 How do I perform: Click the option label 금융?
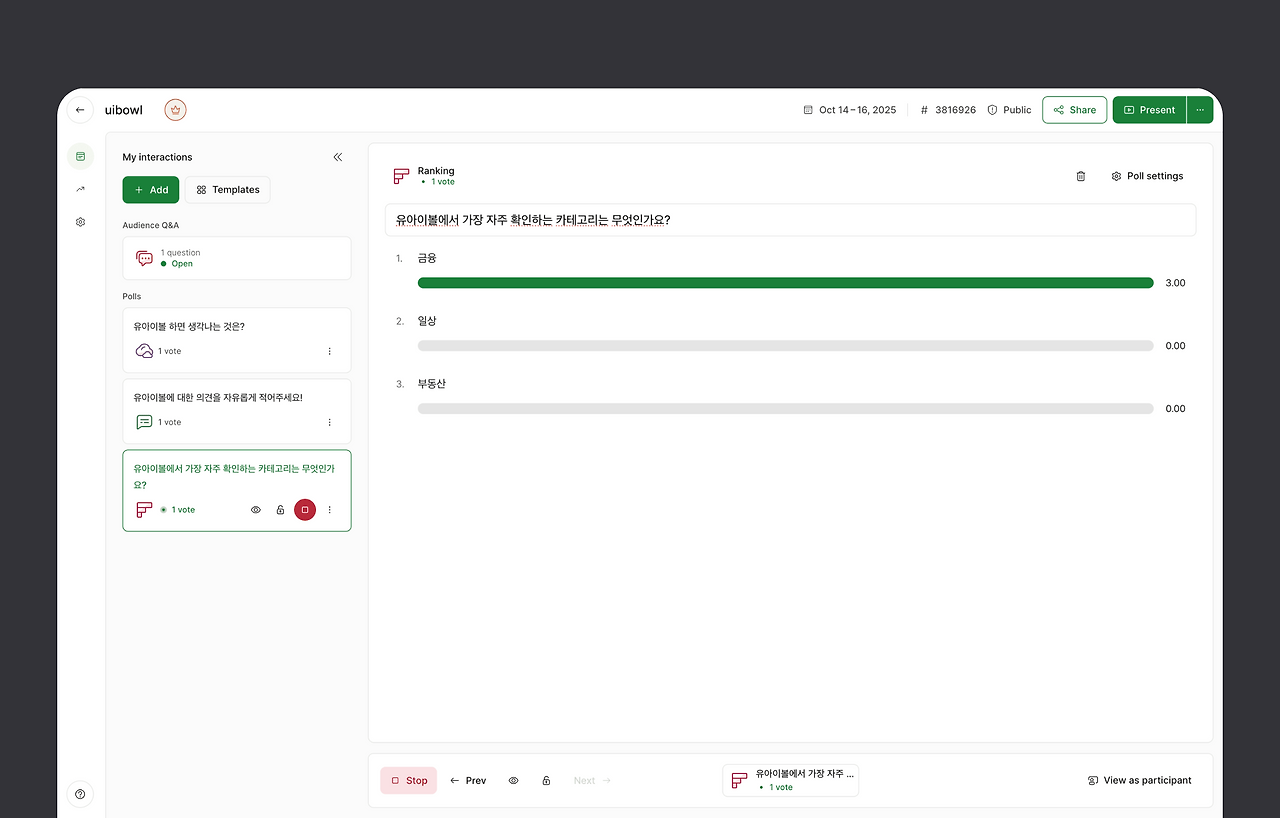point(427,258)
